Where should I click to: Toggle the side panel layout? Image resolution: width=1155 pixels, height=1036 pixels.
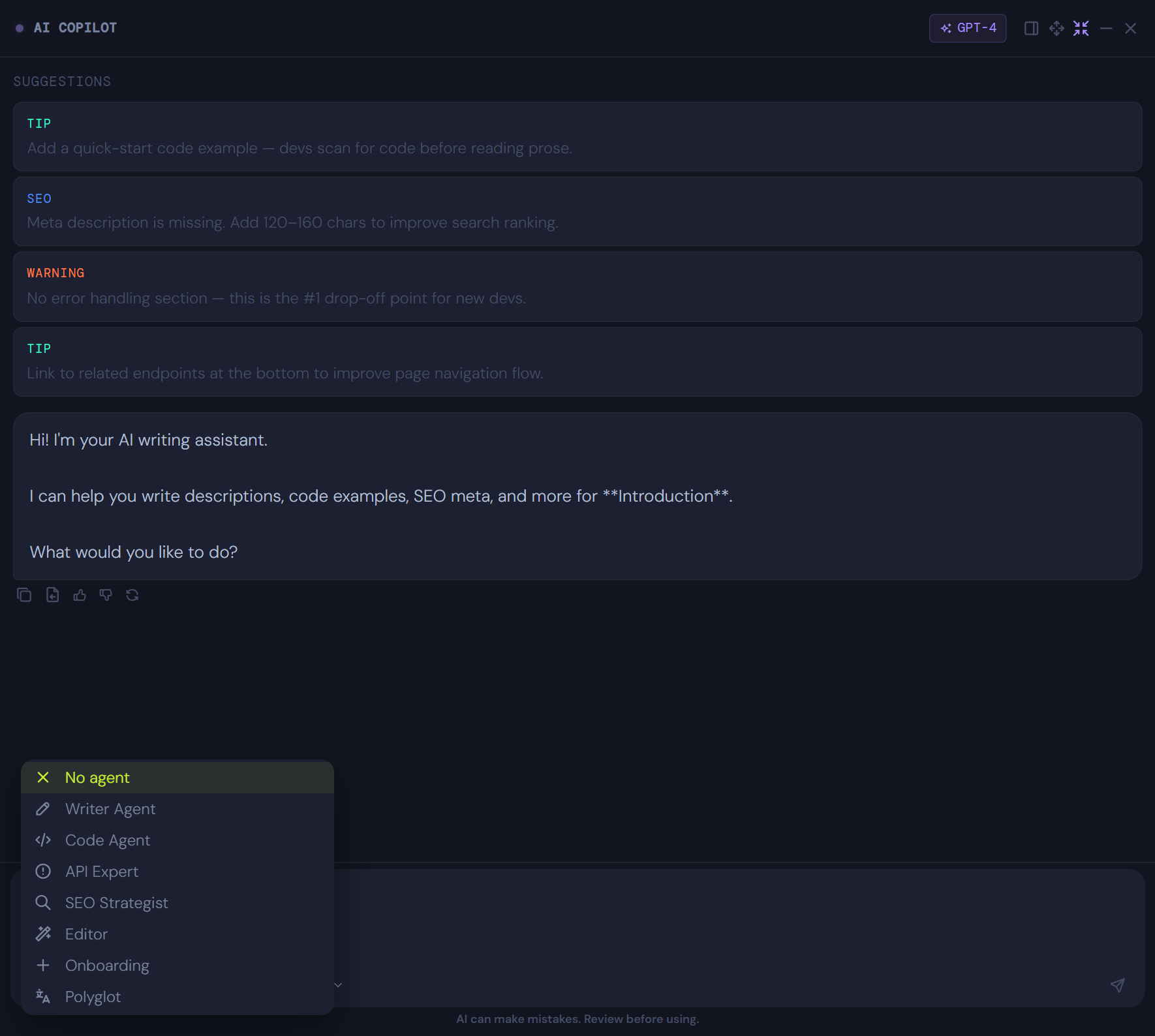pos(1032,28)
